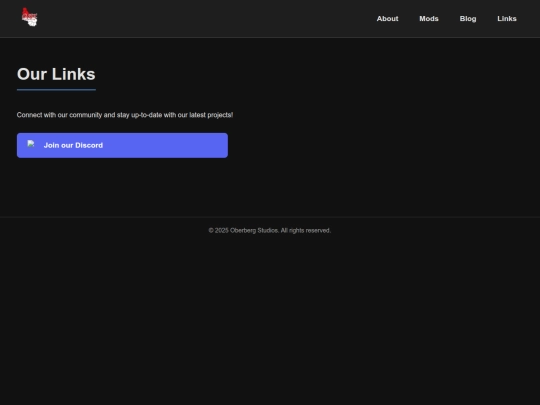This screenshot has height=405, width=540.
Task: Click the Oberberg Studios logo
Action: (29, 17)
